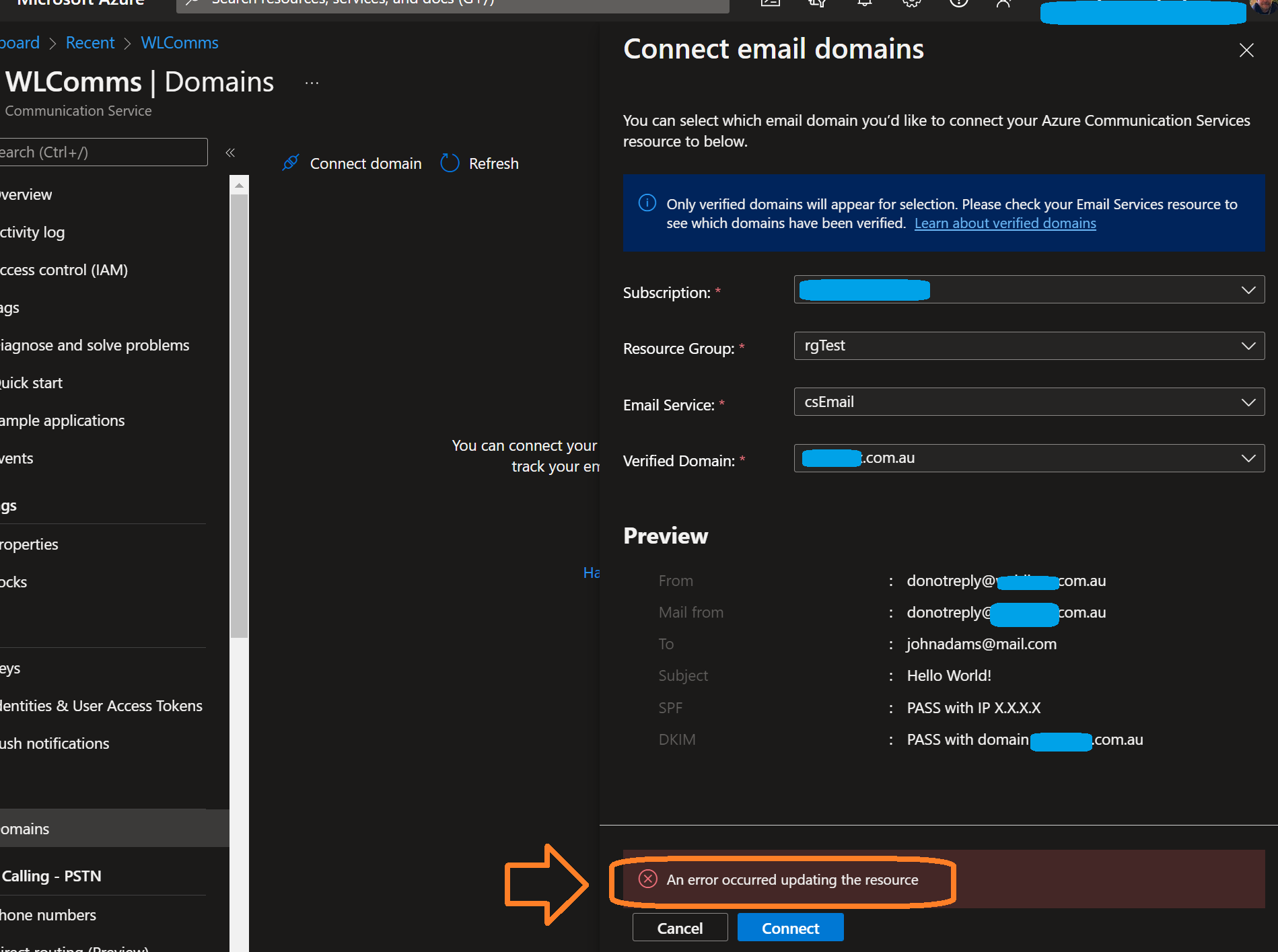
Task: Go to Recent in the breadcrumb
Action: tap(90, 43)
